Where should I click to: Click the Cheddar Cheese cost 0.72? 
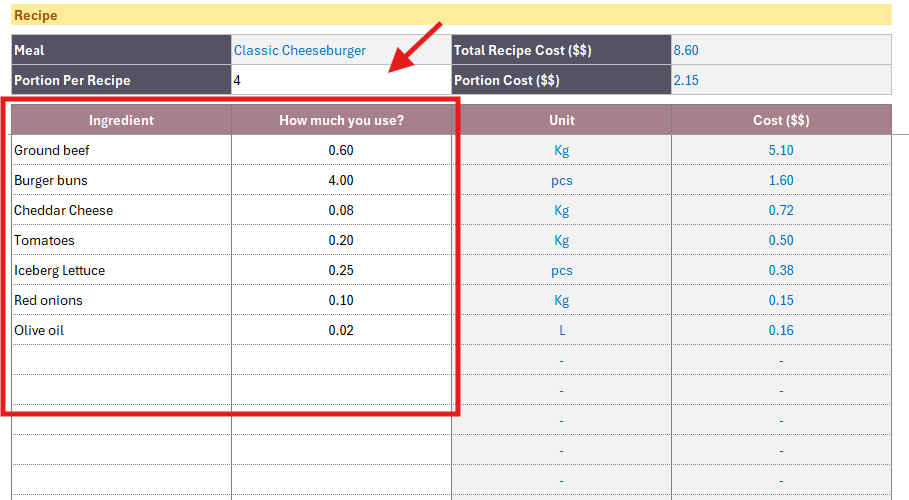(781, 210)
